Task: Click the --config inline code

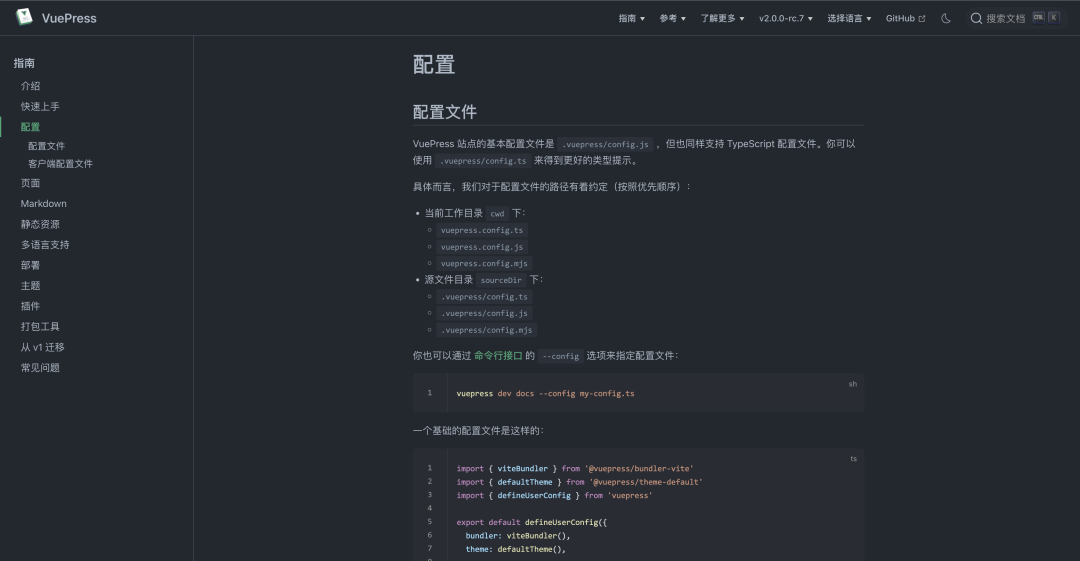Action: [560, 356]
